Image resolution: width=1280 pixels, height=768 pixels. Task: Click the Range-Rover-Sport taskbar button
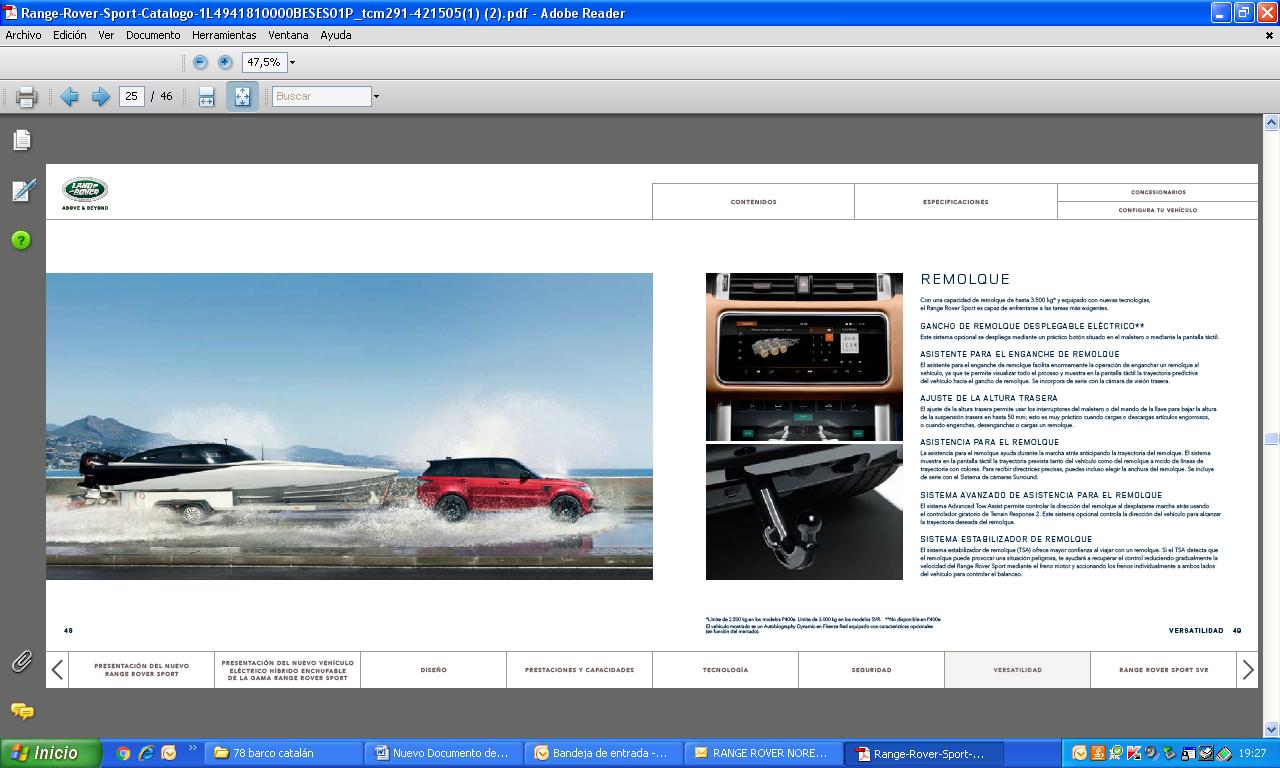924,753
